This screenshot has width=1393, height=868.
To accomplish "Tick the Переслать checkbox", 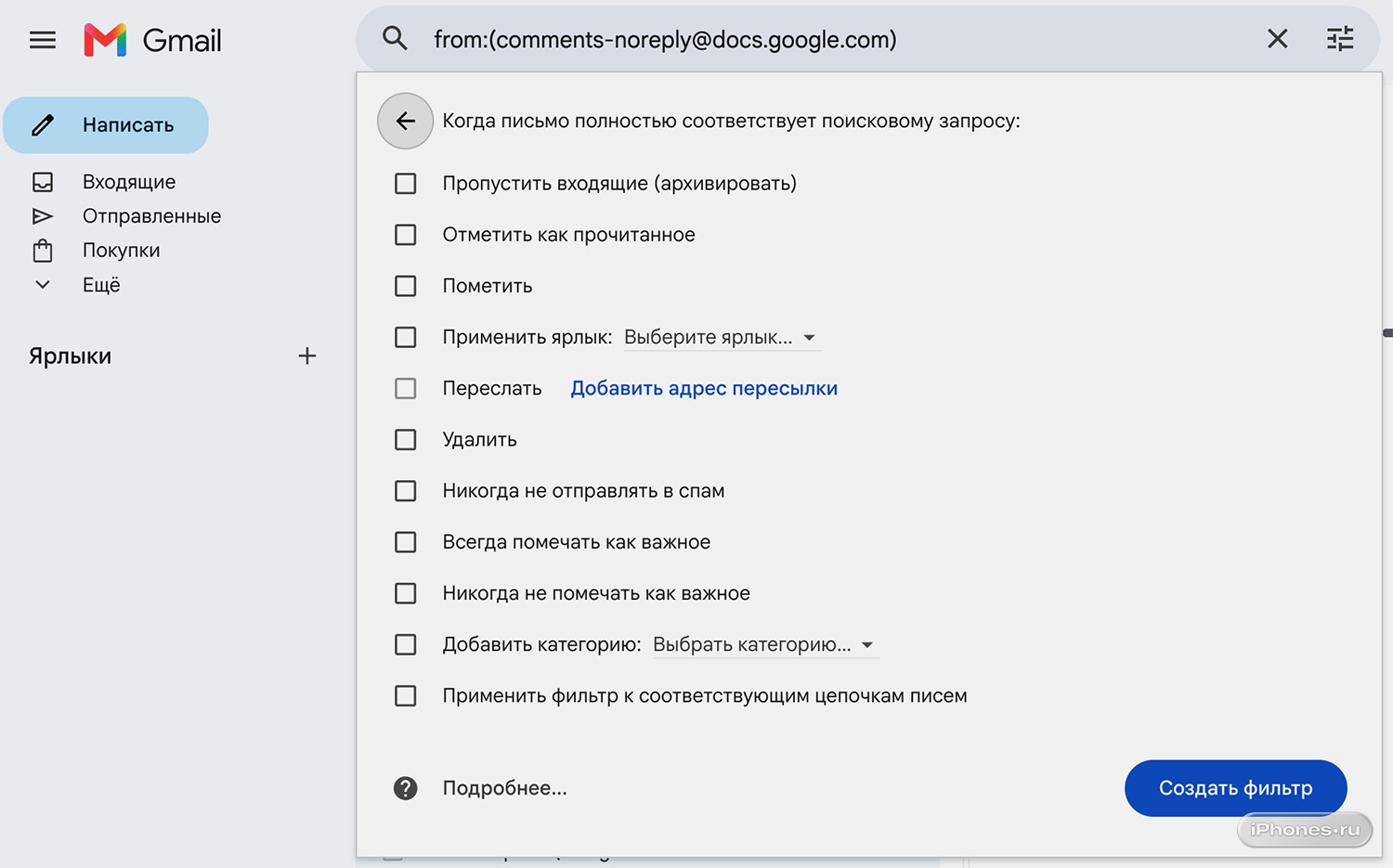I will pos(406,388).
